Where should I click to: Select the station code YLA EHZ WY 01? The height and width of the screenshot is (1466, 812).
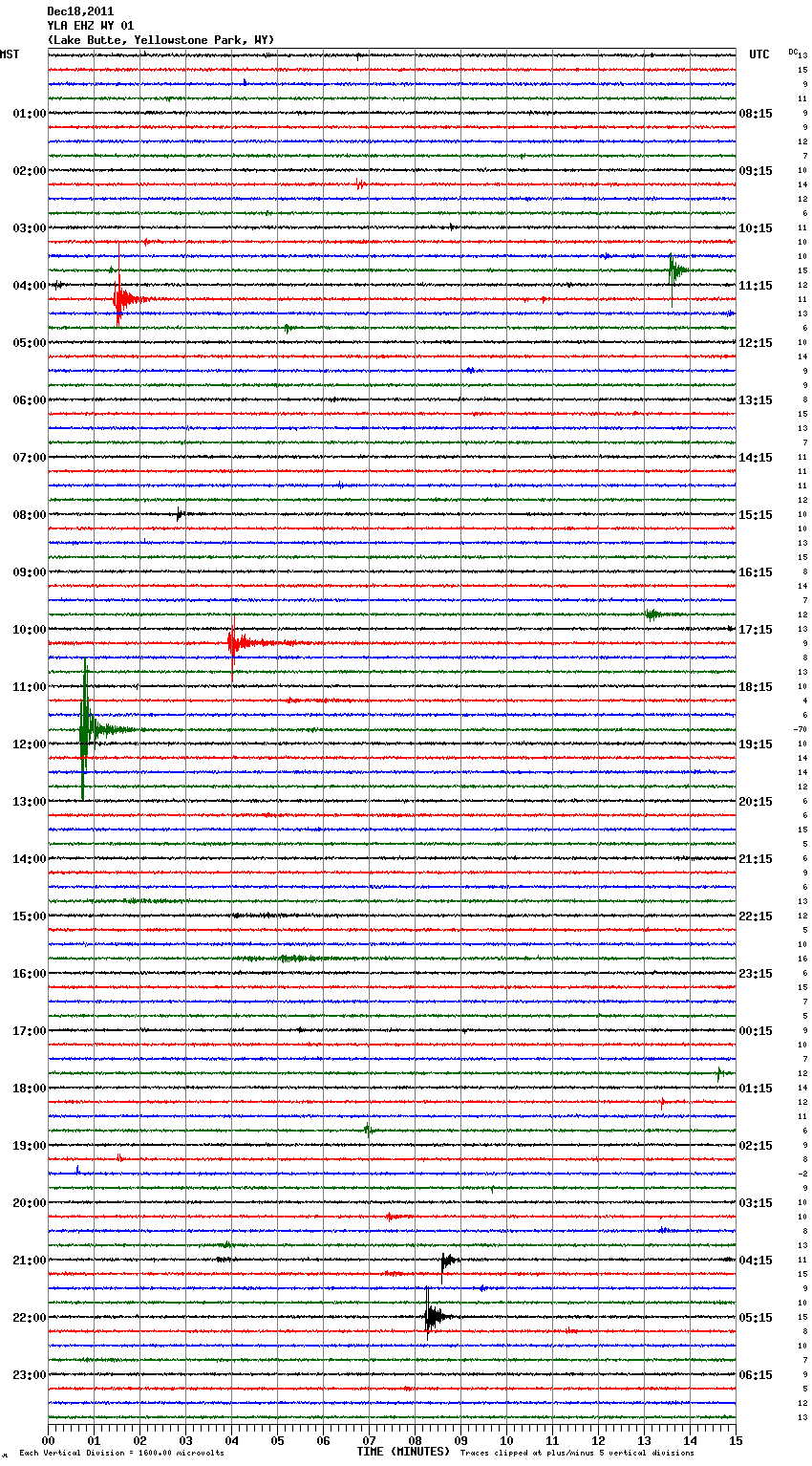(91, 26)
